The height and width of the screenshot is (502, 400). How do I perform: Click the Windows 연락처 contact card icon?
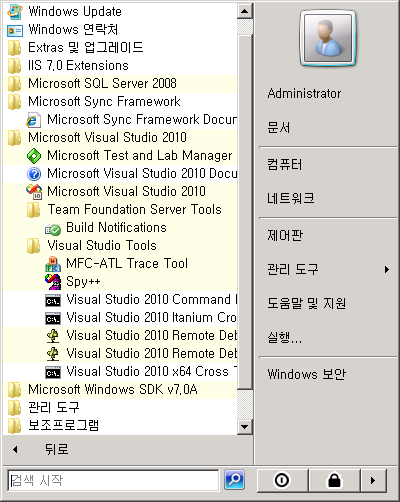[15, 30]
